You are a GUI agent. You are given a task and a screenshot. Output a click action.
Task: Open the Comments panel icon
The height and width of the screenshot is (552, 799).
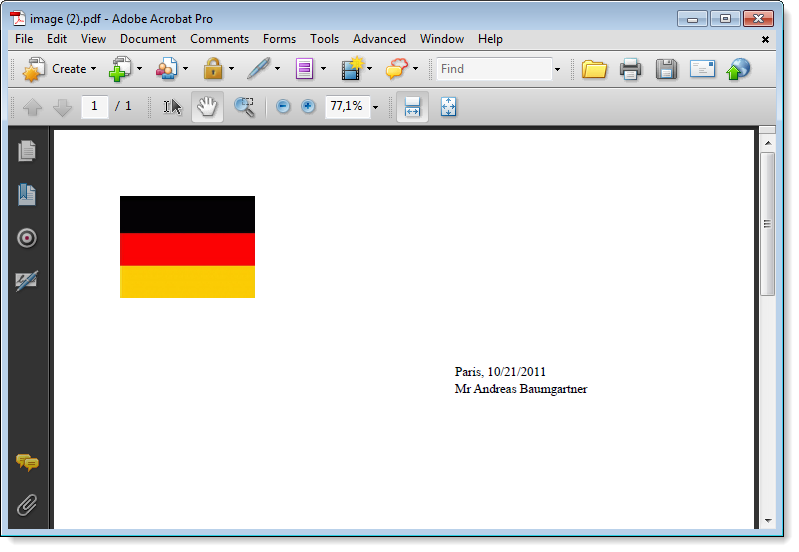point(28,462)
